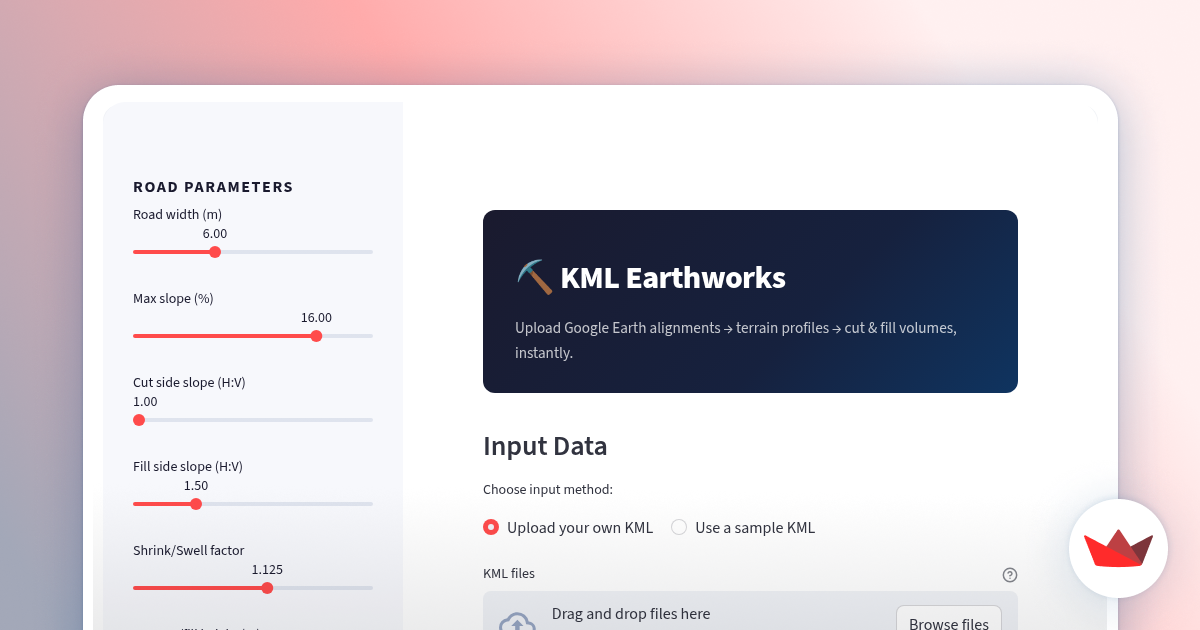Screen dimensions: 1200x630
Task: Click the Max slope slider handle
Action: pyautogui.click(x=316, y=336)
